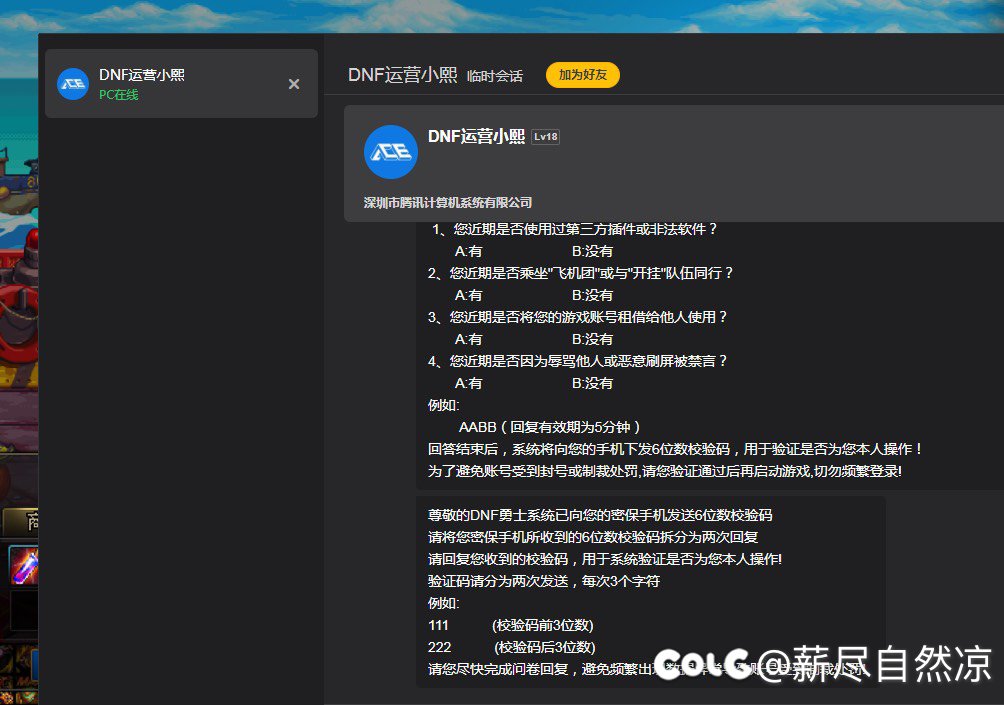
Task: Click the skill icon in game window
Action: pyautogui.click(x=24, y=565)
